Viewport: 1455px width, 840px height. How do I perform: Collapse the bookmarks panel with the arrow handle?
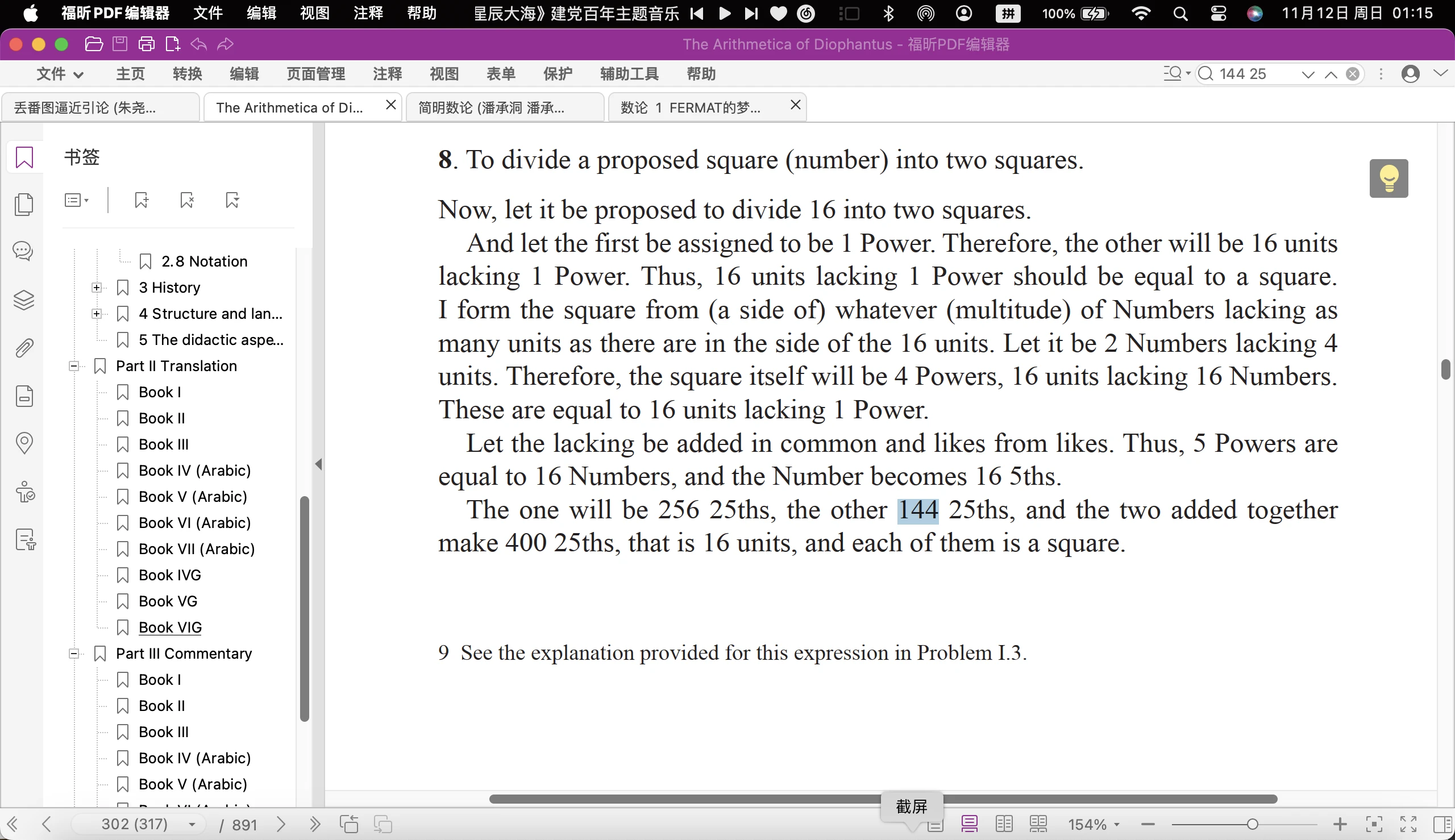318,464
